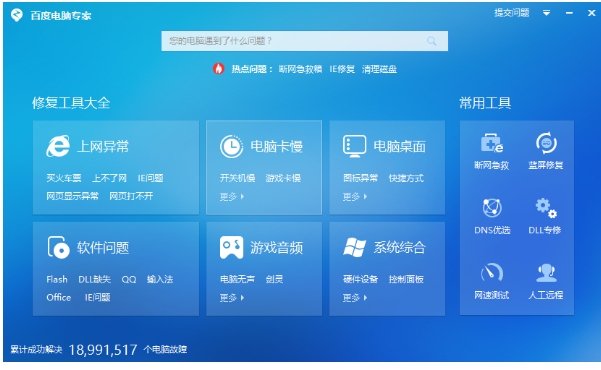Viewport: 601px width, 370px height.
Task: Select the 游戏卡慢 link
Action: (283, 178)
